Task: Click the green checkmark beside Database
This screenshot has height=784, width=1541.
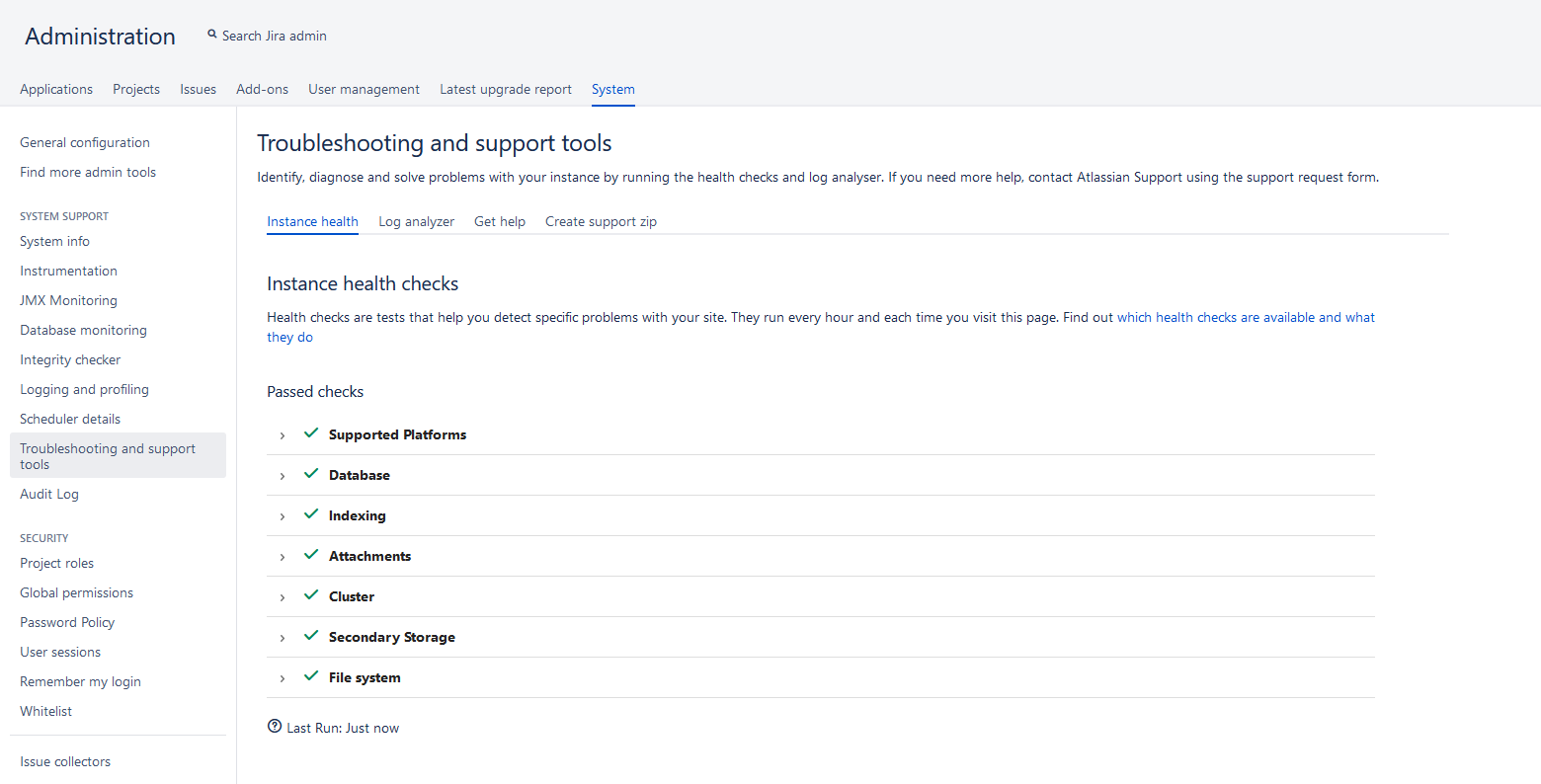Action: 311,474
